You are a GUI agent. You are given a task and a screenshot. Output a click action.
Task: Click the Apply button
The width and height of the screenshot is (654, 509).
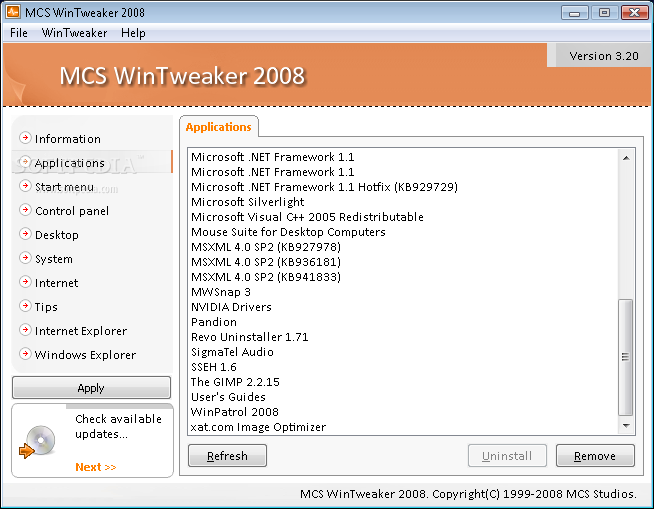(91, 388)
